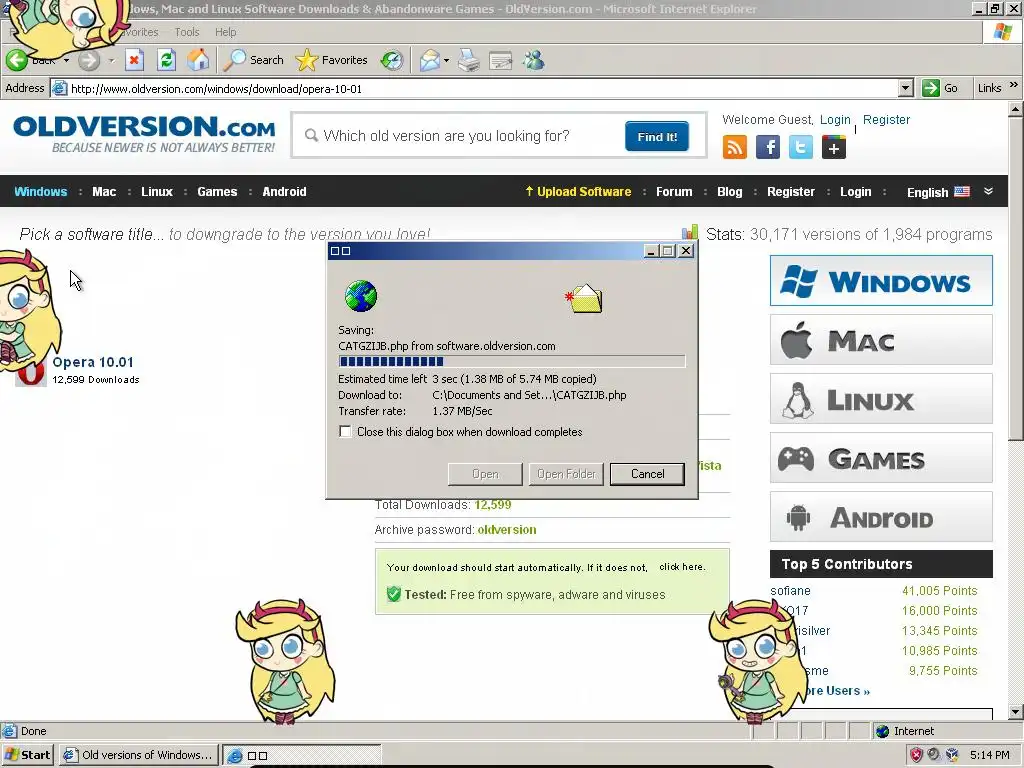
Task: Open the Forward history dropdown arrow
Action: 111,60
